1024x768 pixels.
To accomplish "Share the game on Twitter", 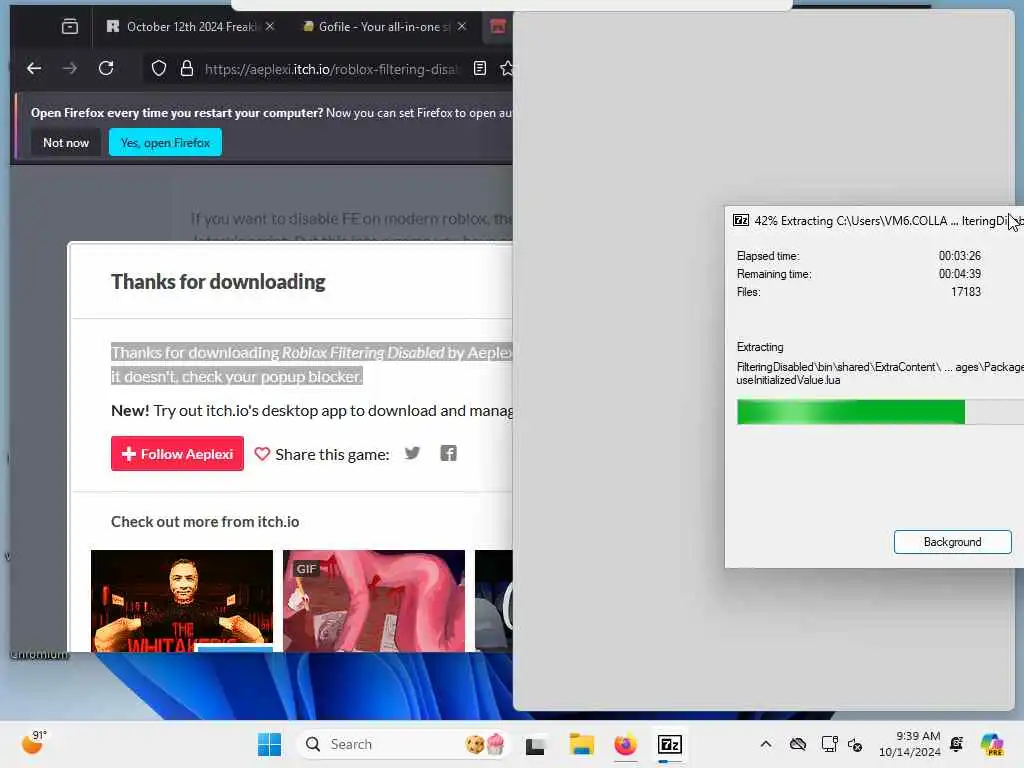I will tap(412, 453).
